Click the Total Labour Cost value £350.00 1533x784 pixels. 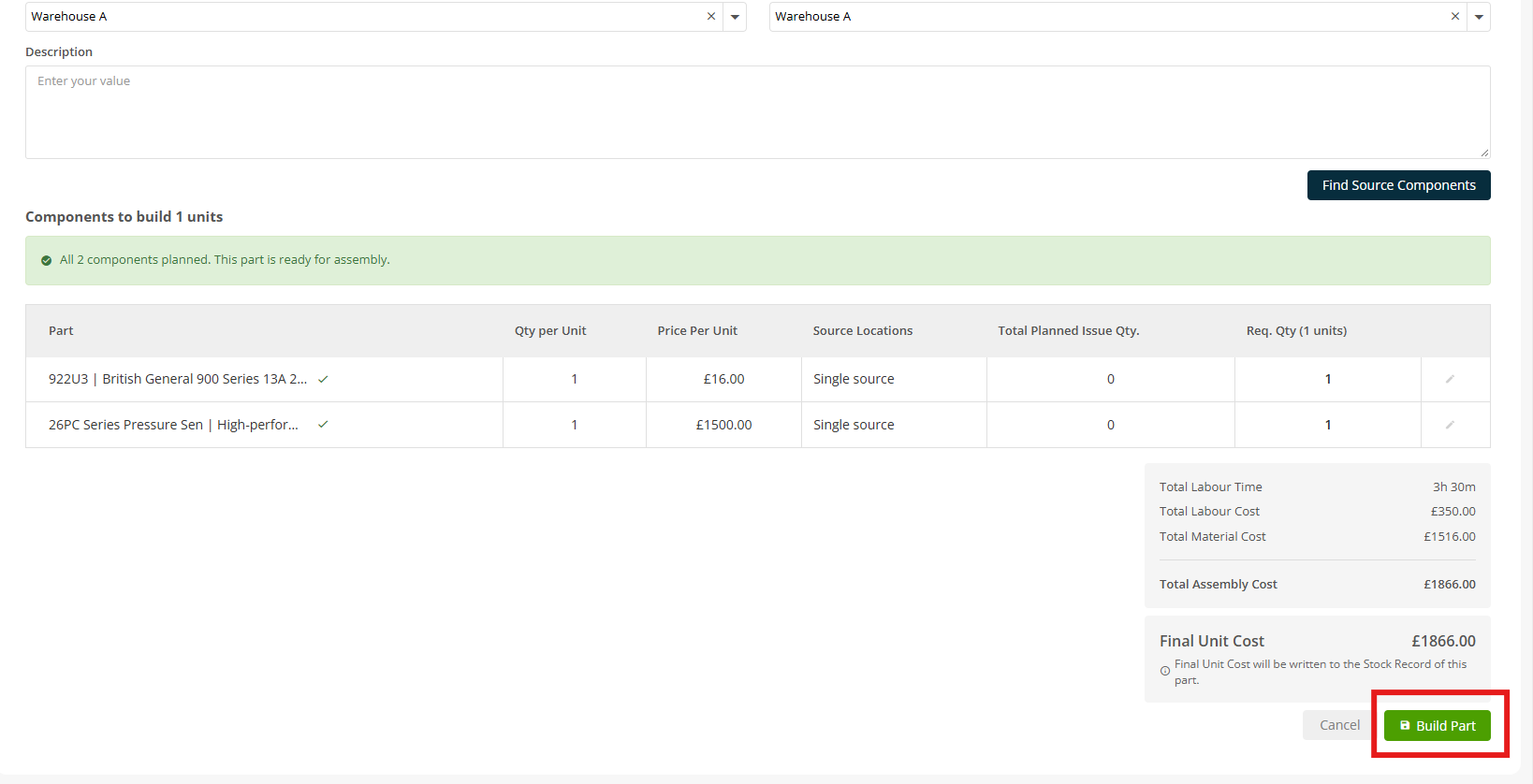(x=1453, y=511)
